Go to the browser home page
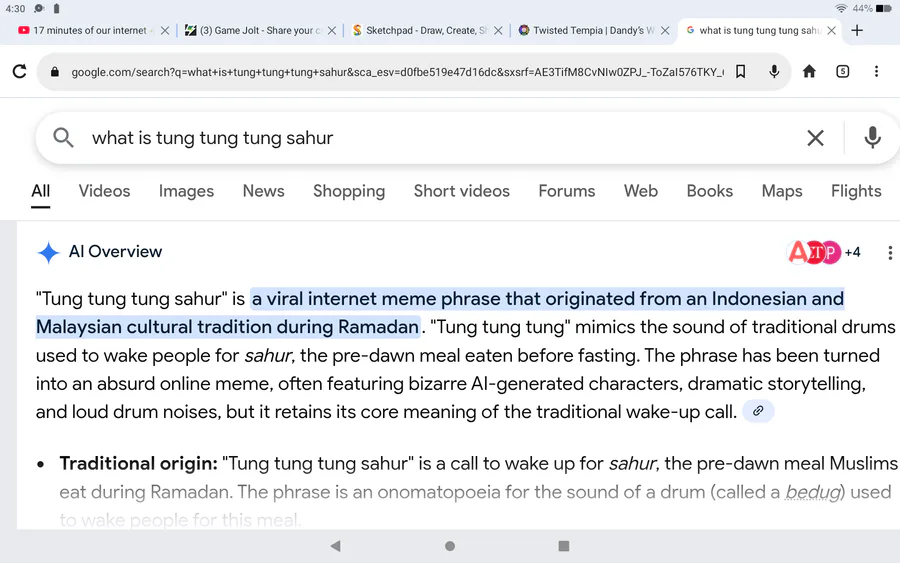 [x=809, y=71]
